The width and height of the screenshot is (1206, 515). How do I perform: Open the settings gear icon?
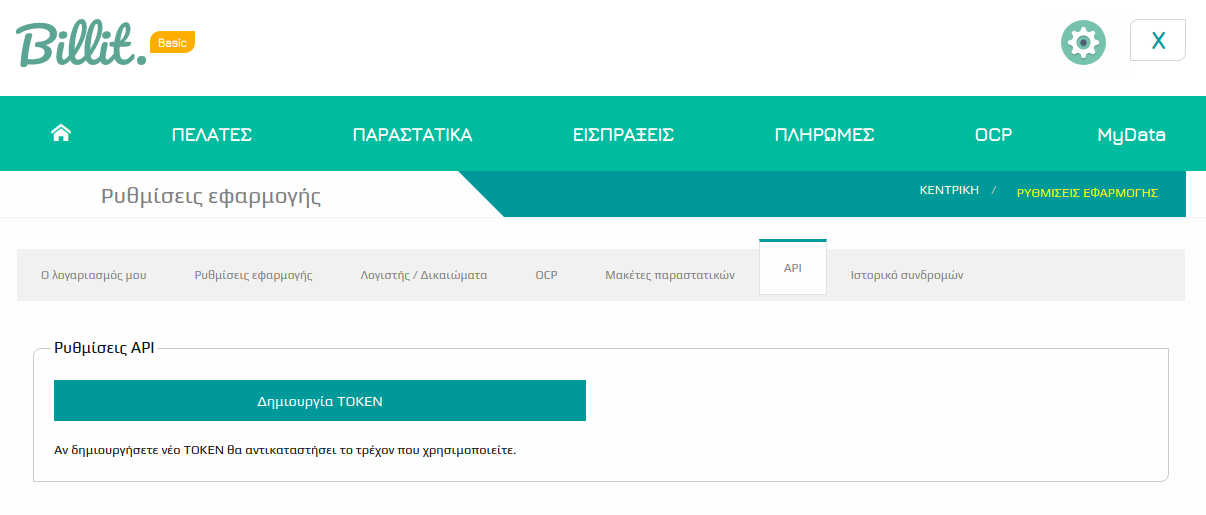point(1083,42)
